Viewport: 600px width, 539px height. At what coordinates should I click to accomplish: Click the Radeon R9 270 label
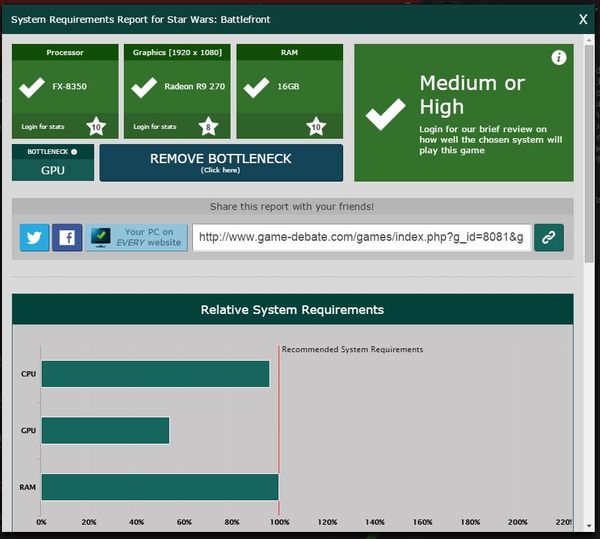pos(195,86)
